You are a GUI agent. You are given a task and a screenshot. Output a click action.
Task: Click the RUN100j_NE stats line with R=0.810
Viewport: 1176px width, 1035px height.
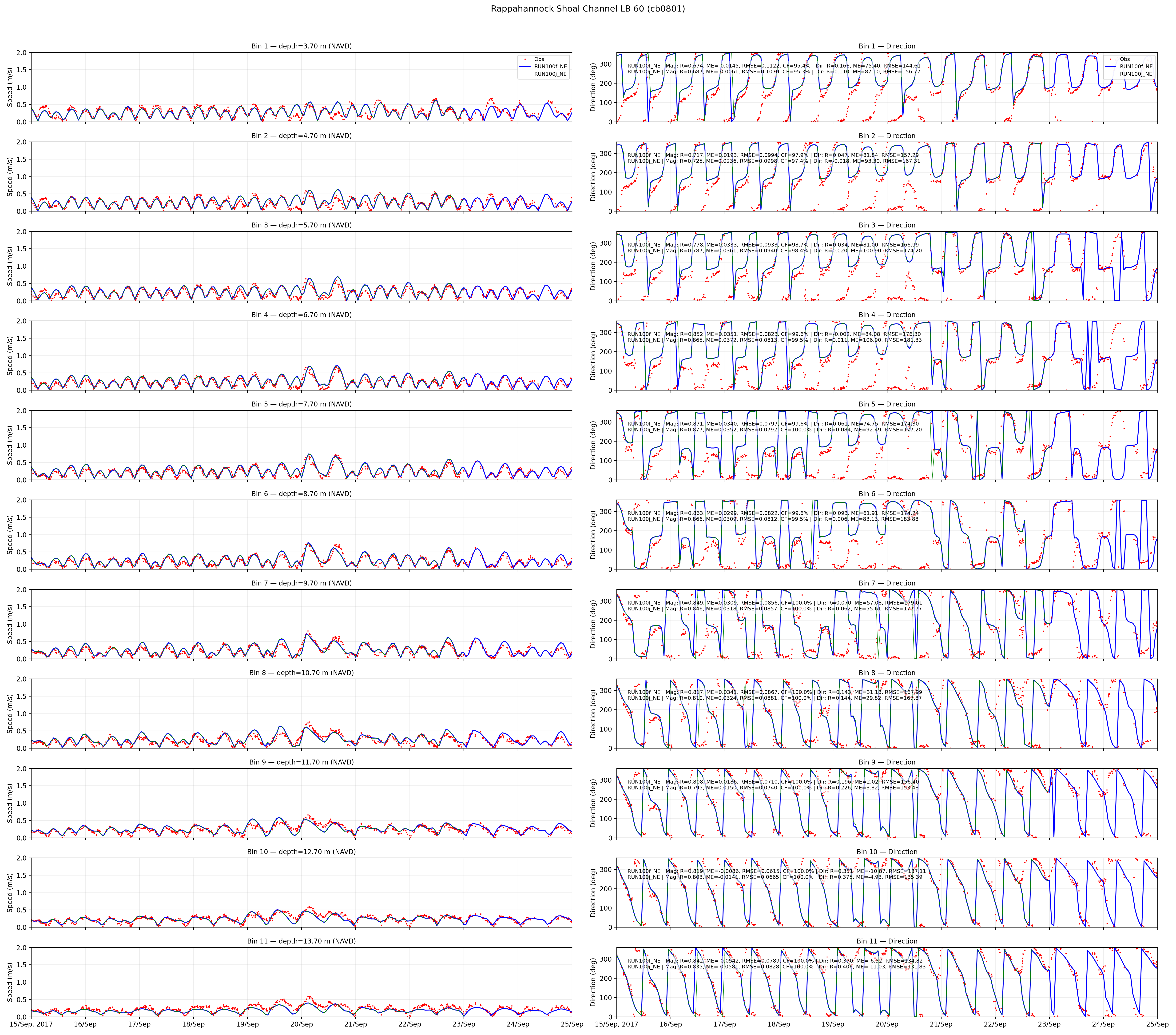775,698
